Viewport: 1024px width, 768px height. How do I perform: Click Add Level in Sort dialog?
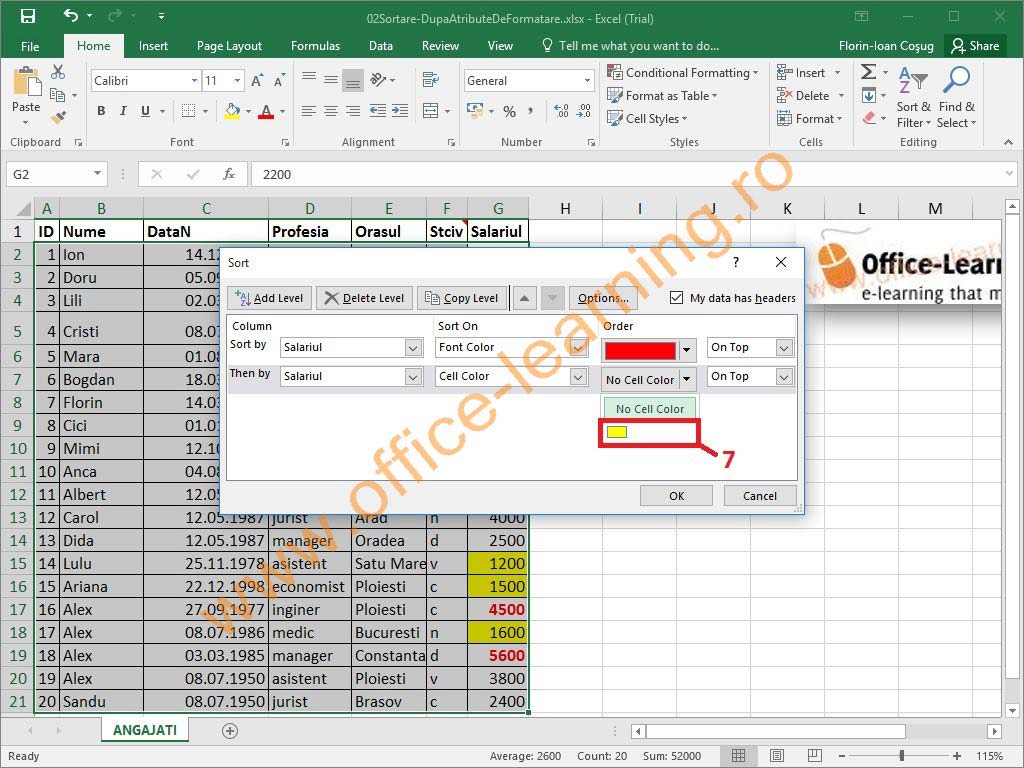click(269, 298)
